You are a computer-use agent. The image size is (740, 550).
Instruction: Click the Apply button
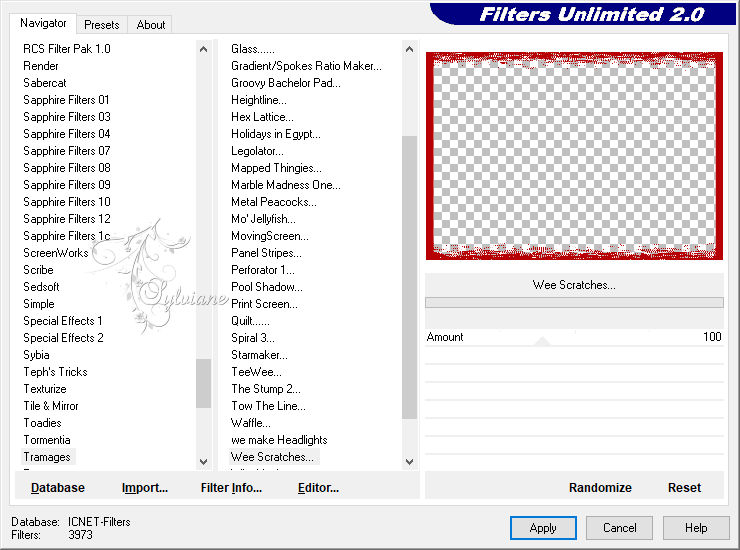pyautogui.click(x=543, y=528)
